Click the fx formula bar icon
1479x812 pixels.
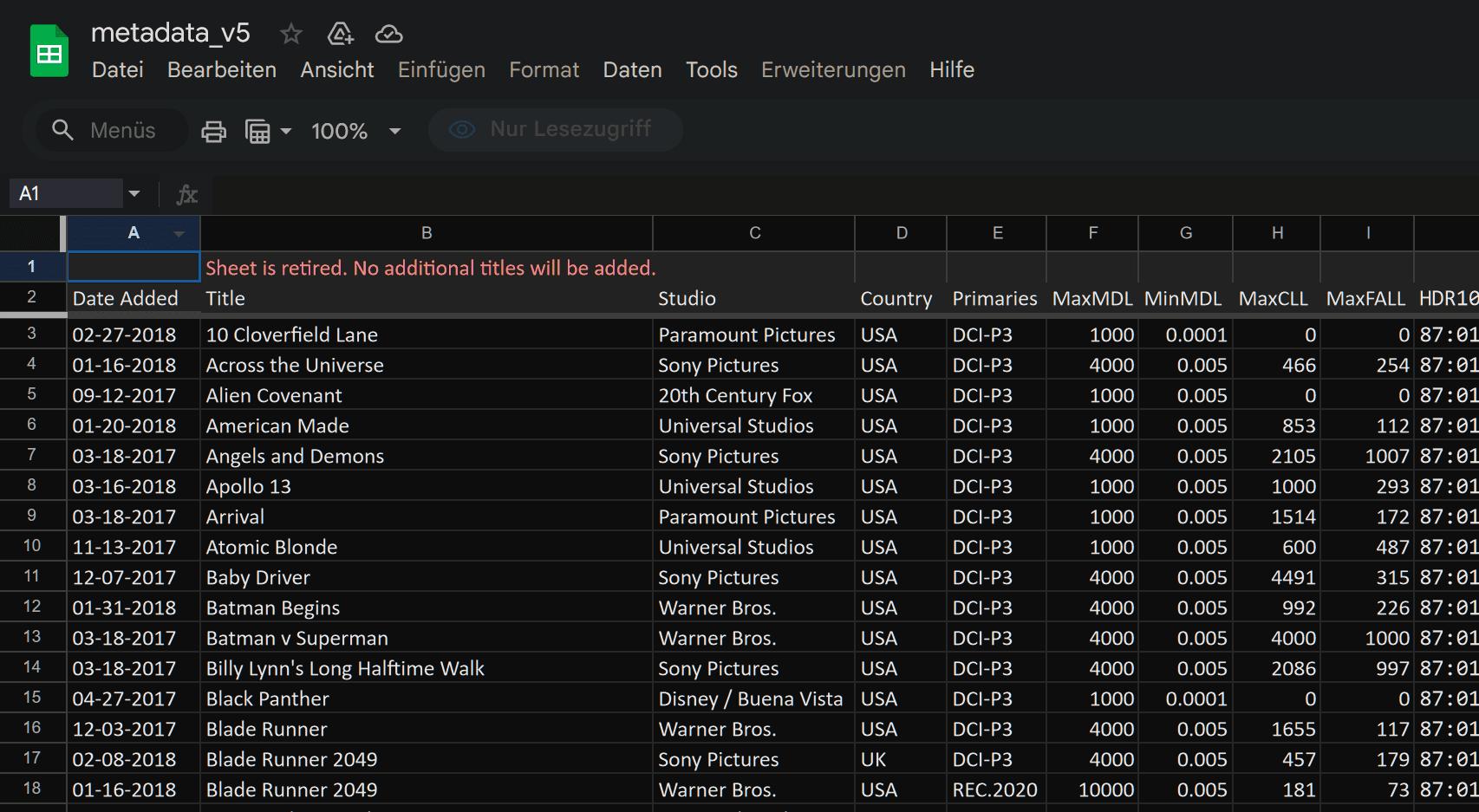(x=186, y=194)
